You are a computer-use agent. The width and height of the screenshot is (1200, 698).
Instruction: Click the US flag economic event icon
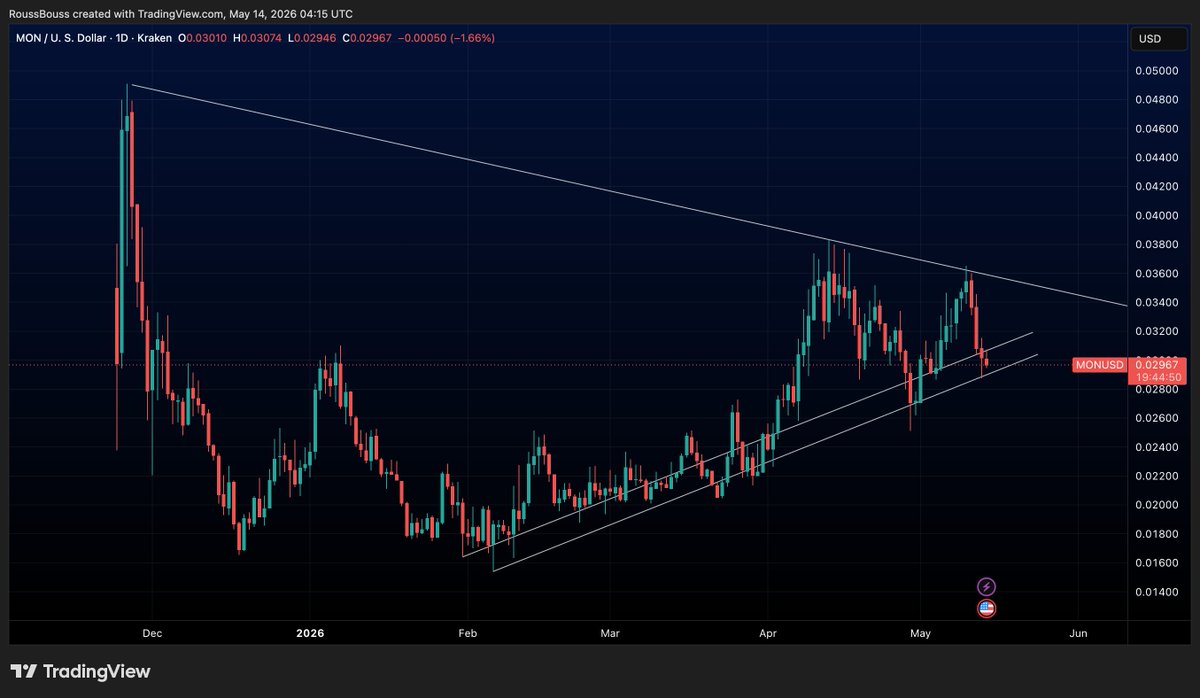987,607
